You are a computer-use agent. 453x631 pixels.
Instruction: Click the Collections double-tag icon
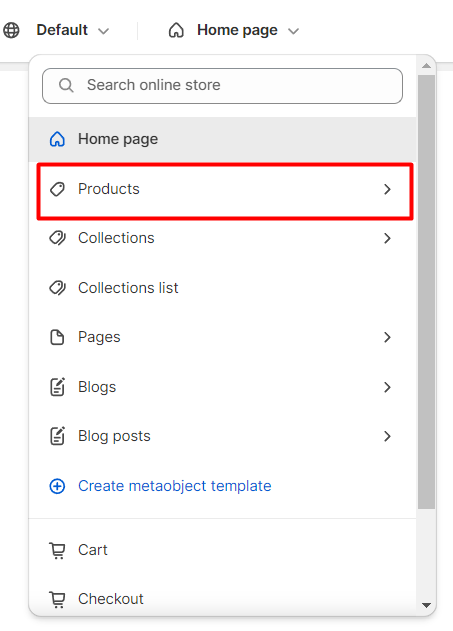(57, 238)
